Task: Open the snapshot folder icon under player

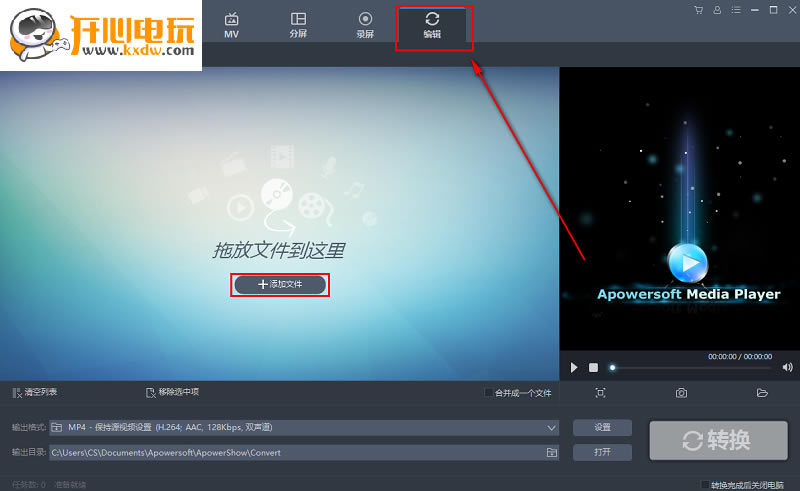Action: (762, 393)
